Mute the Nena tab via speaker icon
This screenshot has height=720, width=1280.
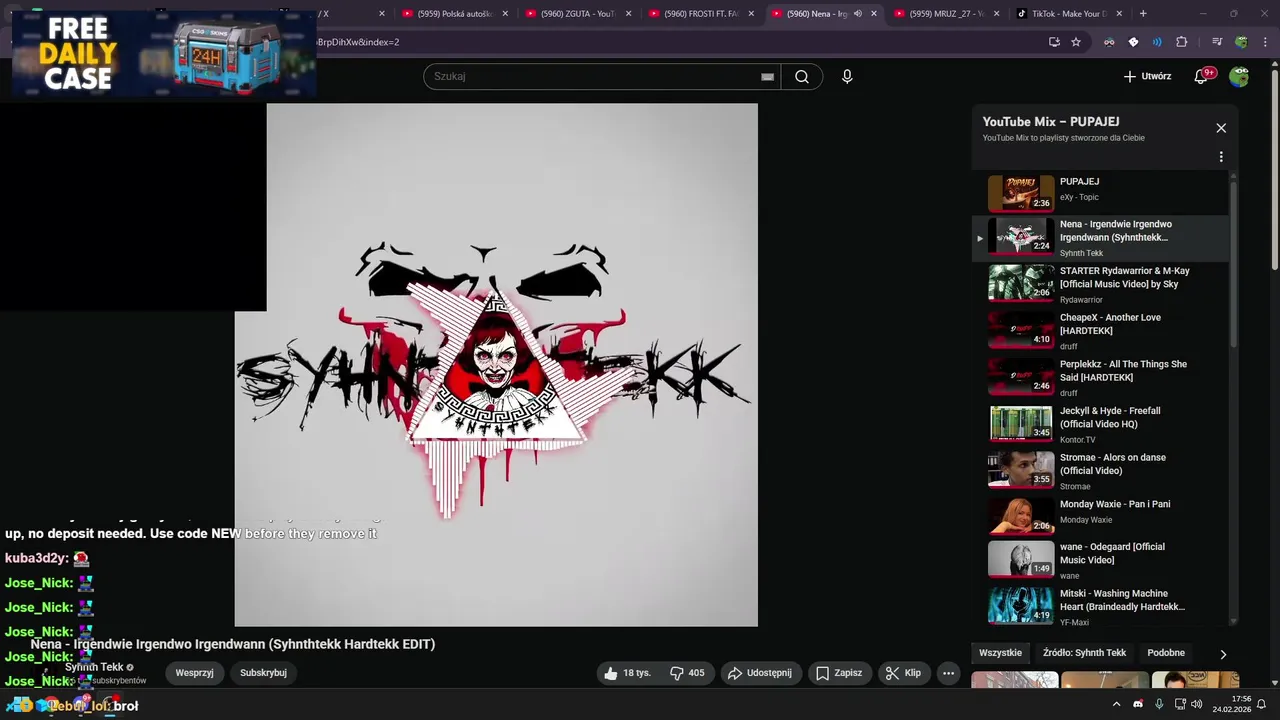(857, 14)
